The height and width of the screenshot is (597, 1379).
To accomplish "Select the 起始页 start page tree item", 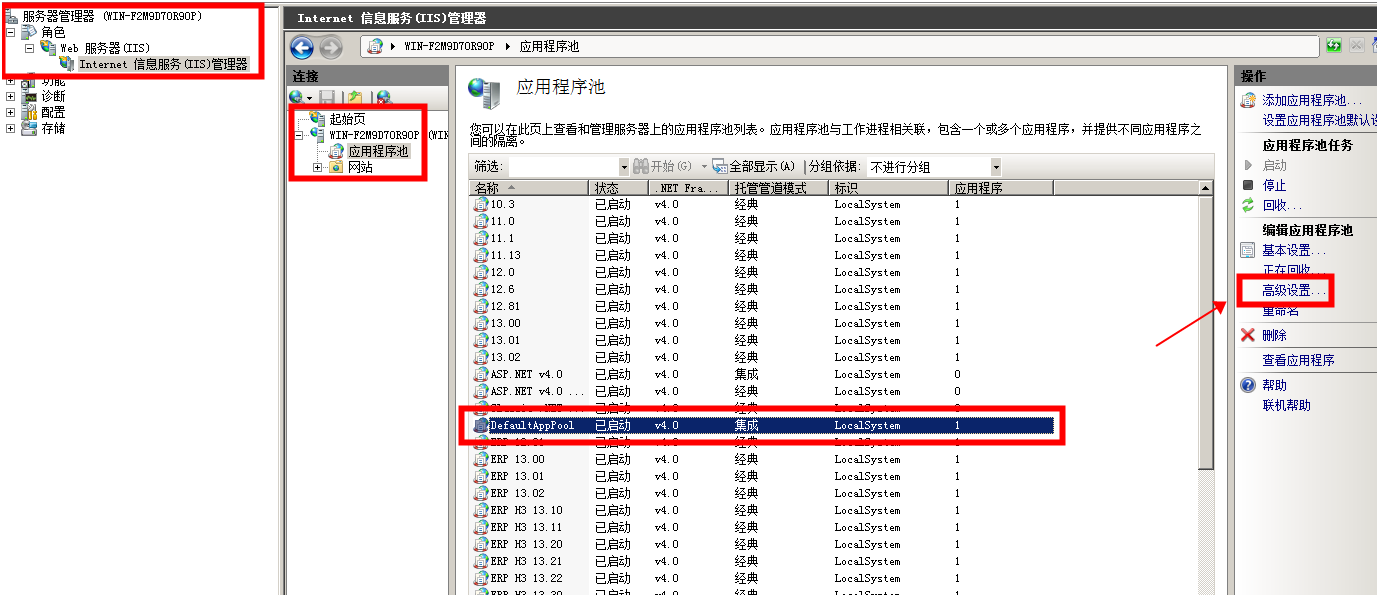I will coord(347,119).
